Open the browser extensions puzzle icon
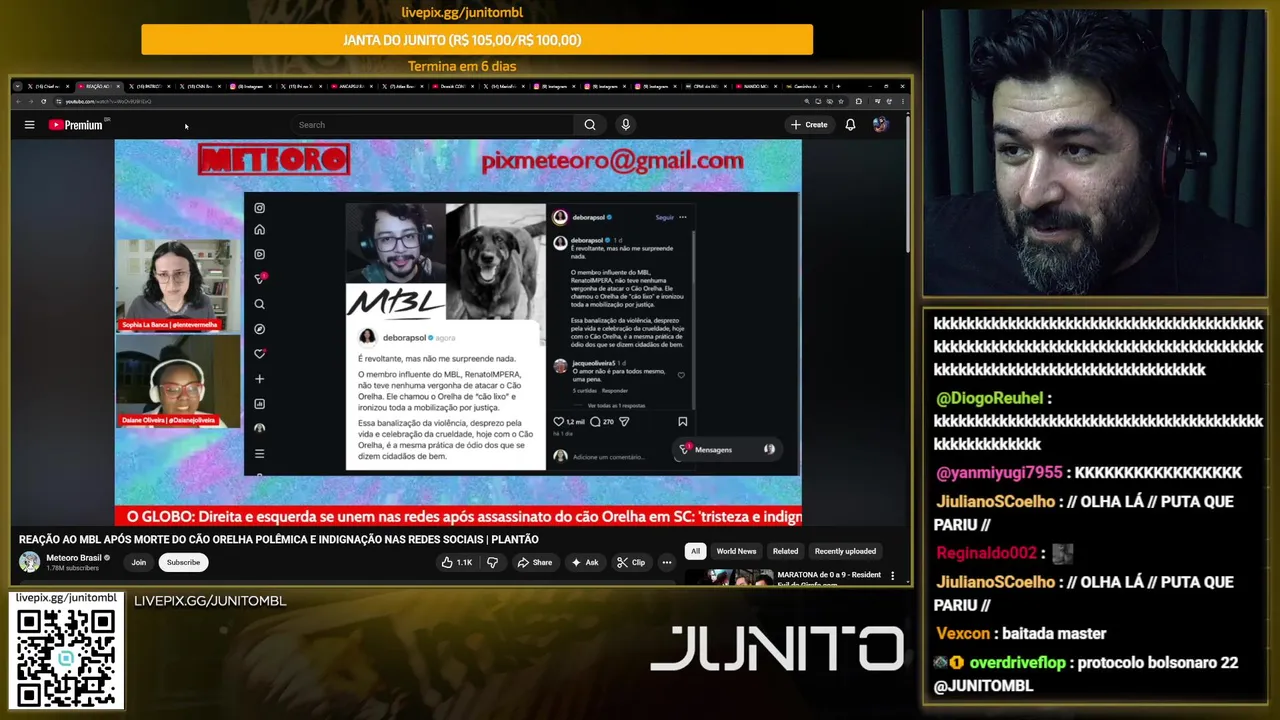This screenshot has height=720, width=1280. (x=858, y=101)
